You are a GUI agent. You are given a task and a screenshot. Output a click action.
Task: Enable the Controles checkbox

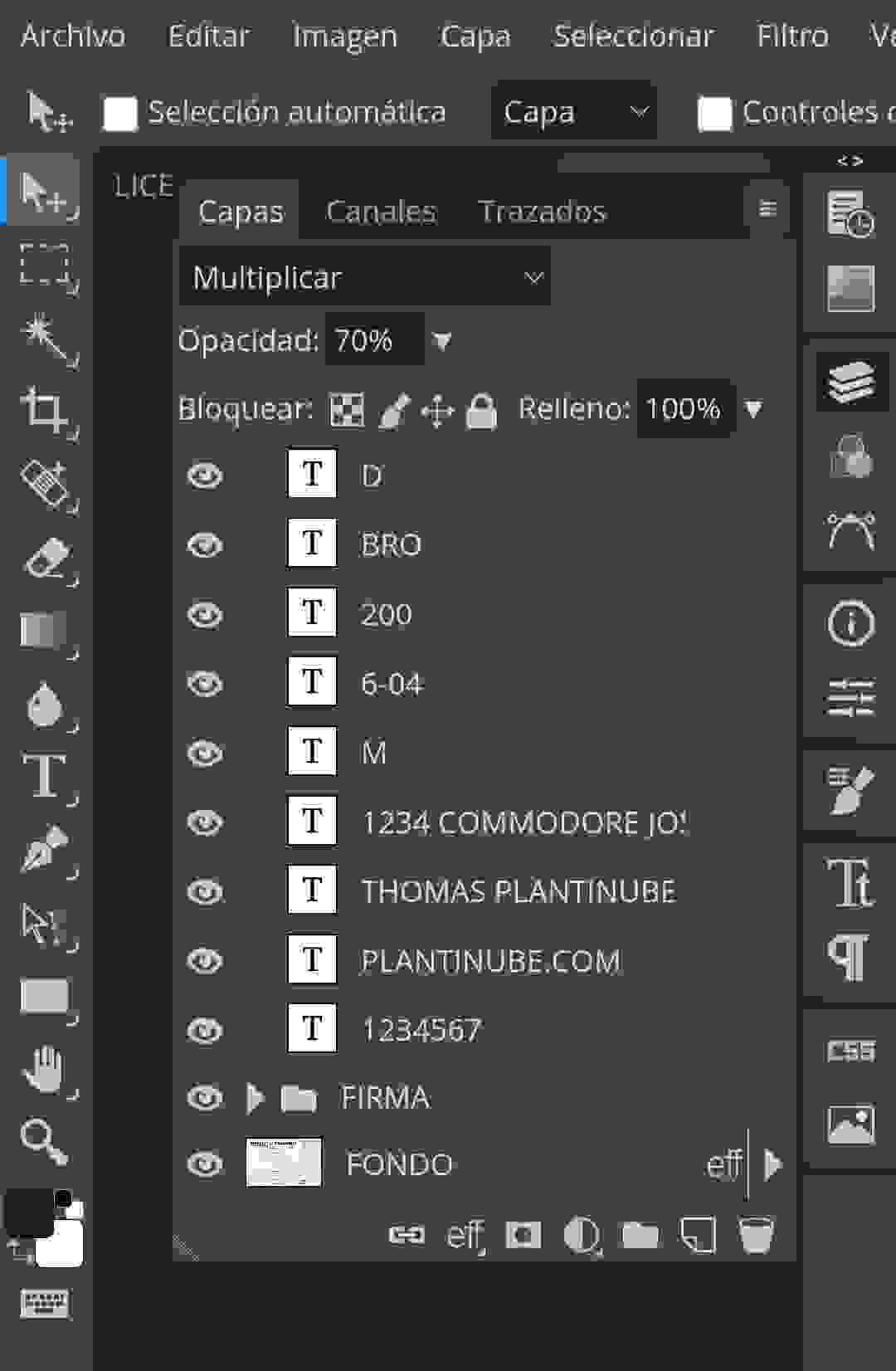click(715, 113)
